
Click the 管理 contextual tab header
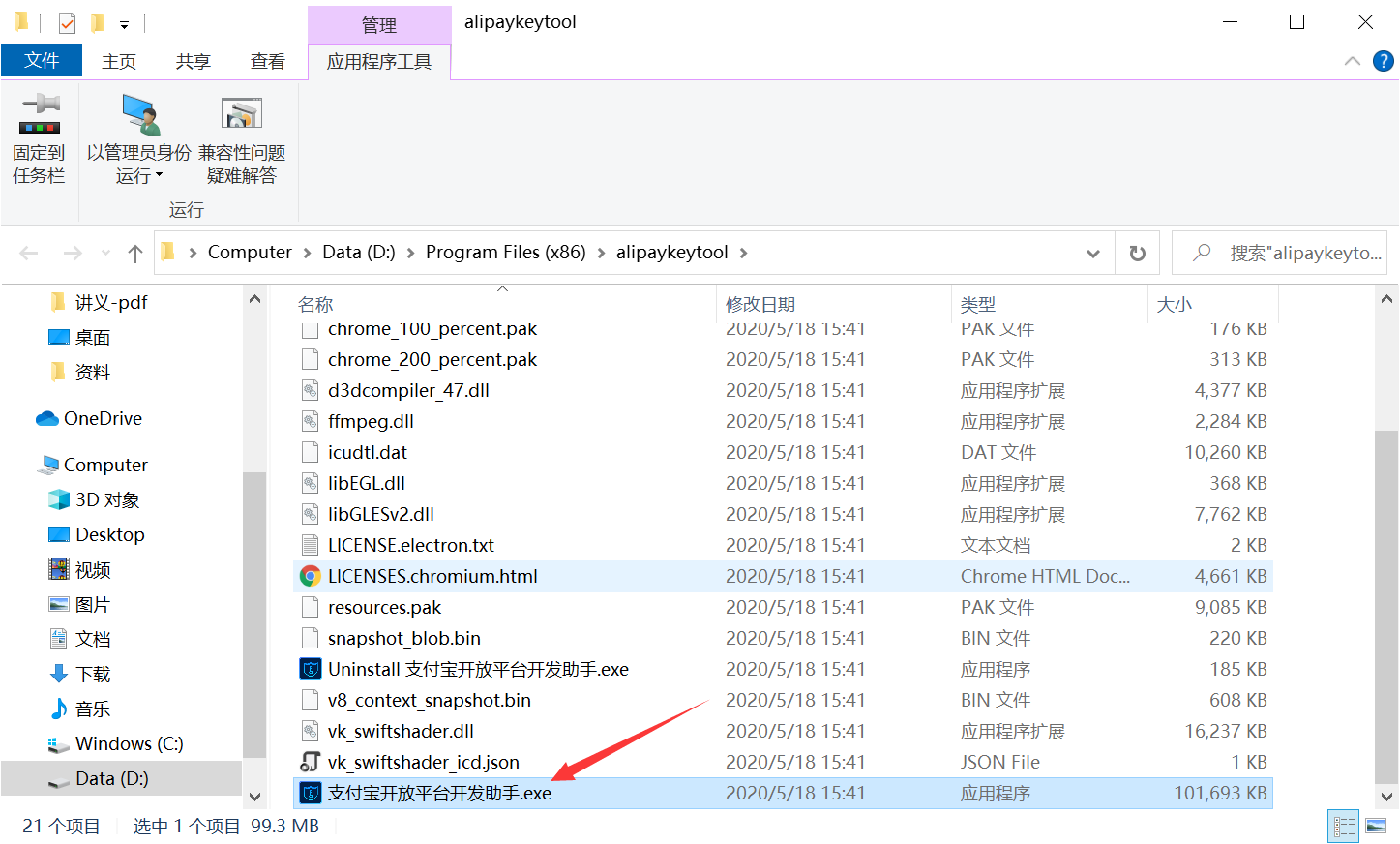(x=379, y=25)
